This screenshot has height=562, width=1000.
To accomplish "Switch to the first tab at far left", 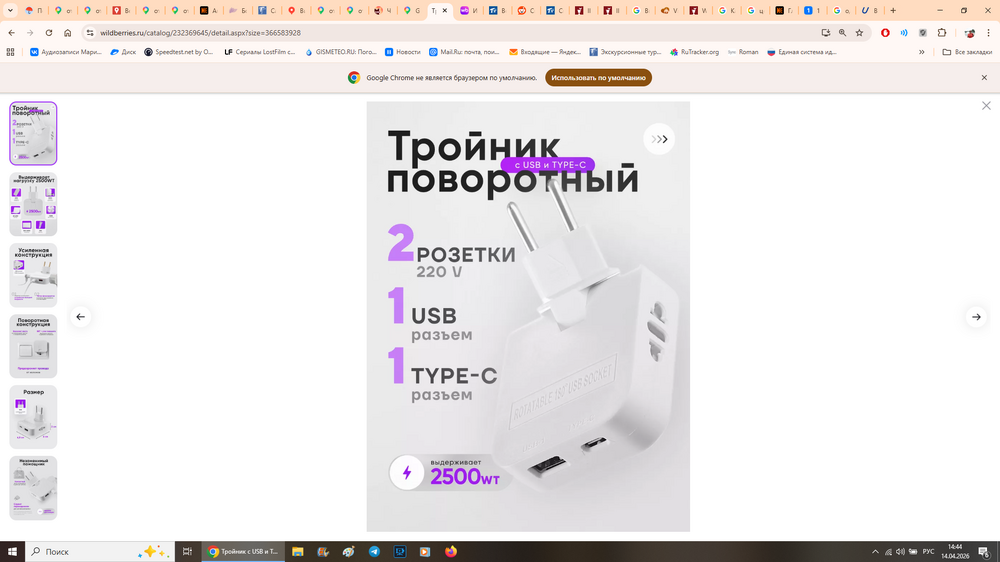I will pos(34,10).
